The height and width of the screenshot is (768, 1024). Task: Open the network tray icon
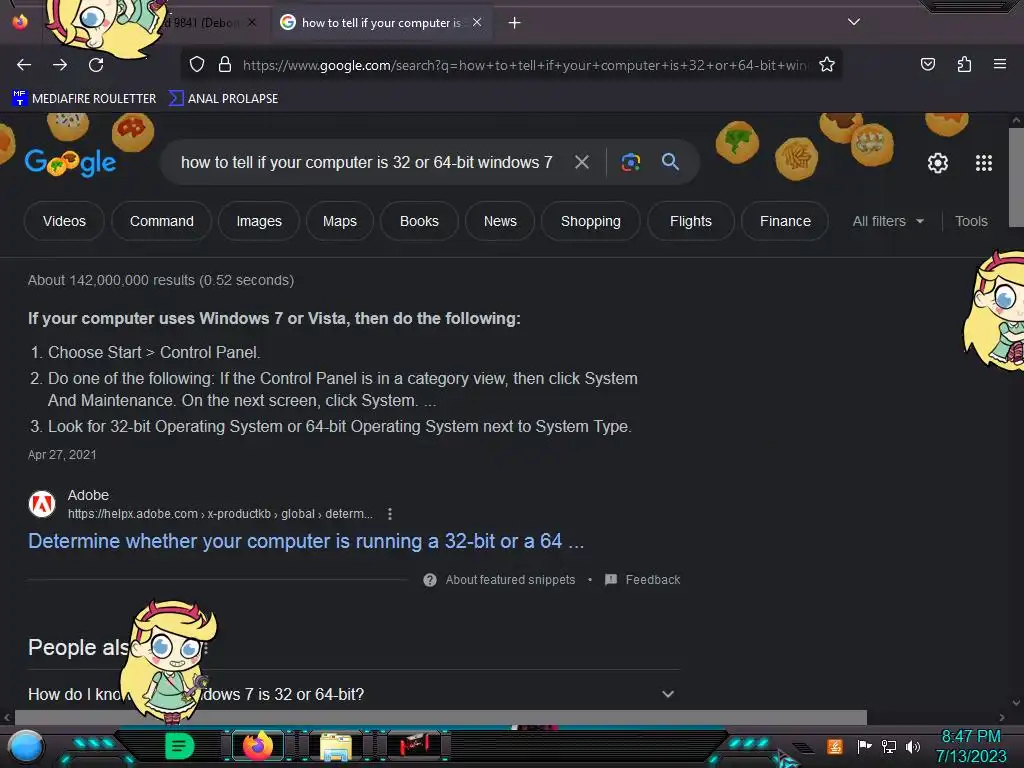tap(888, 746)
